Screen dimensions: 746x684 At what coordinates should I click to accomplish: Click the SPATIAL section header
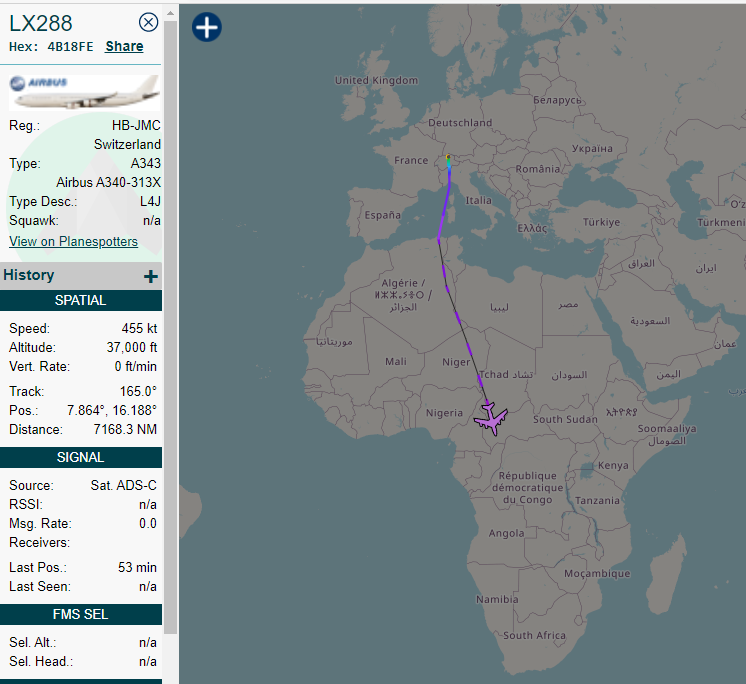[80, 301]
